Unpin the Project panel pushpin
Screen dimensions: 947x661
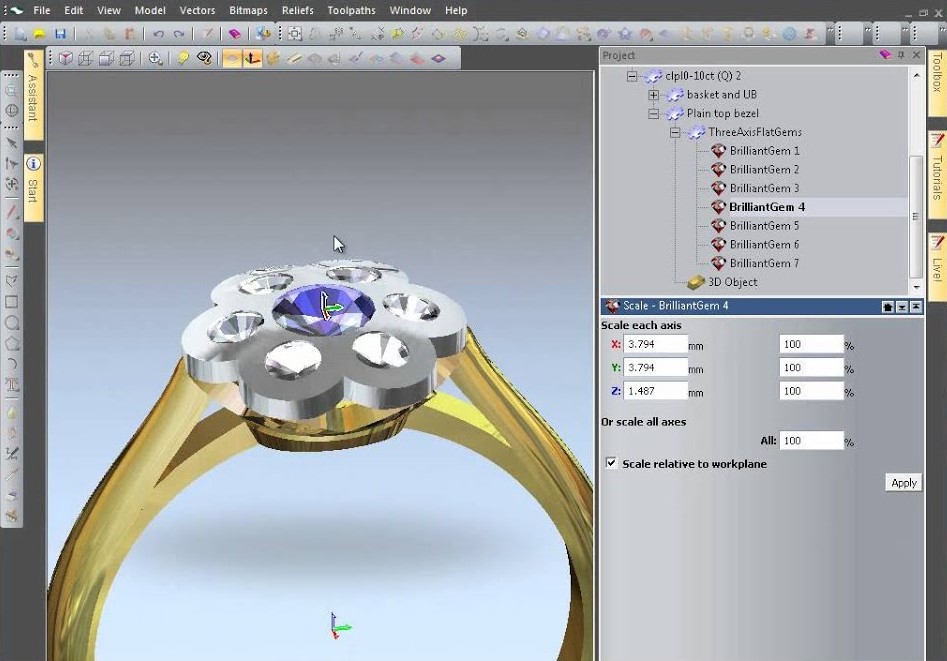point(899,54)
